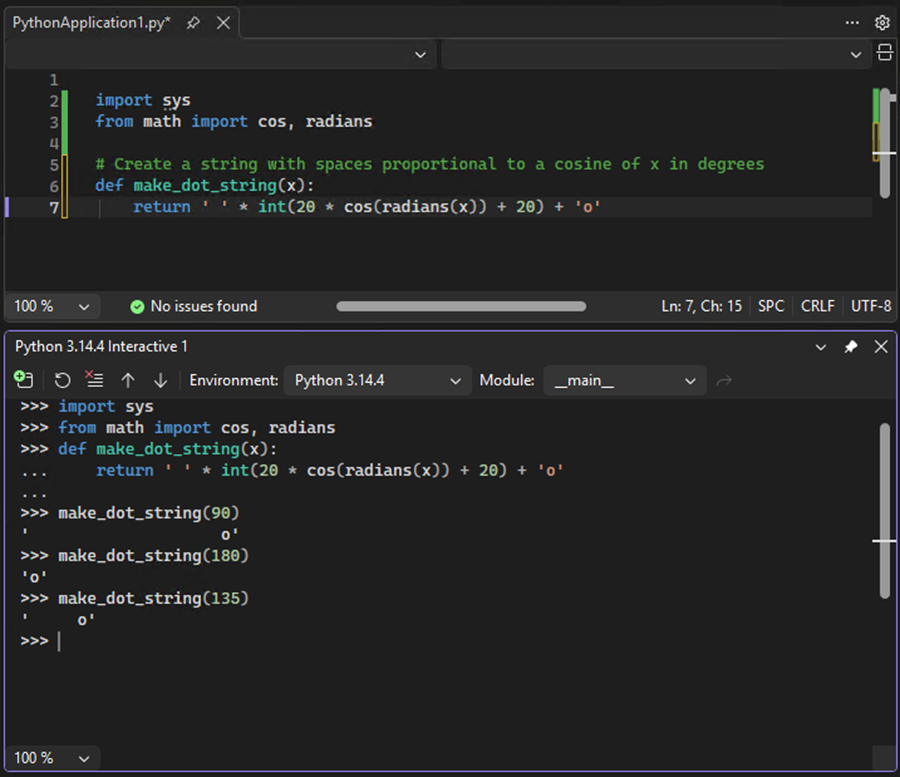The image size is (900, 777).
Task: Open the Module dropdown showing __main__
Action: 625,380
